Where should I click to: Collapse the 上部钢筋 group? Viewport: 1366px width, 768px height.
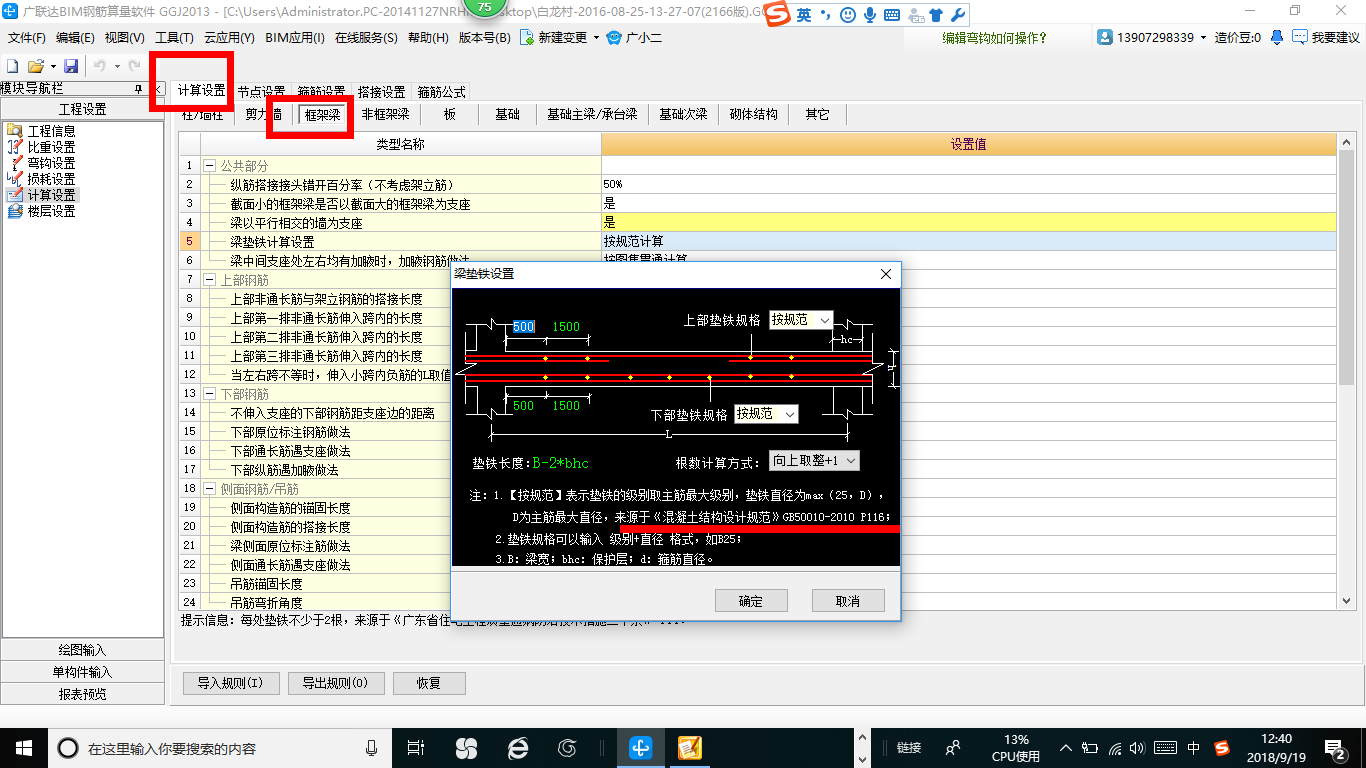coord(209,280)
